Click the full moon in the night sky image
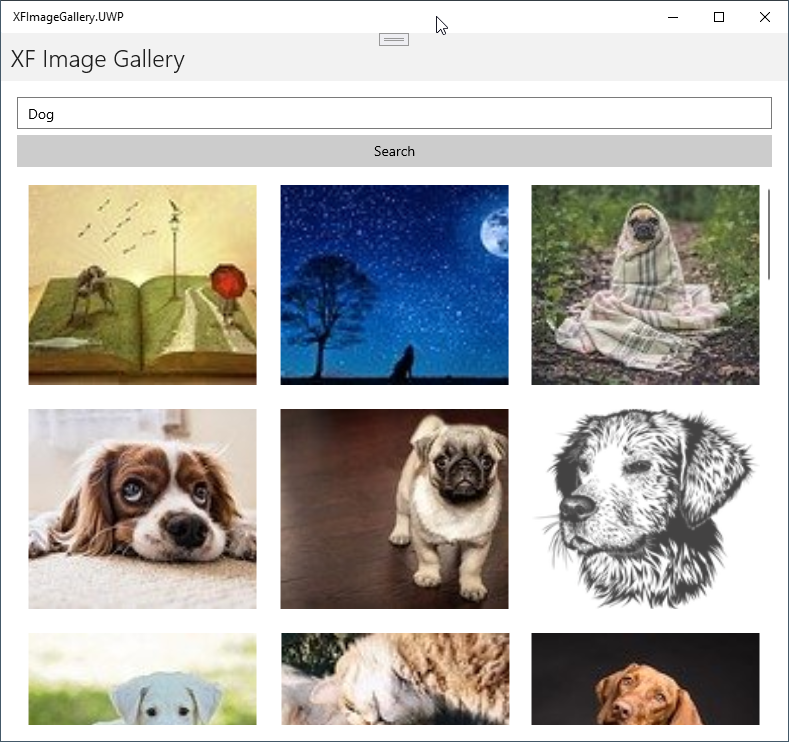Viewport: 789px width, 742px height. point(495,235)
